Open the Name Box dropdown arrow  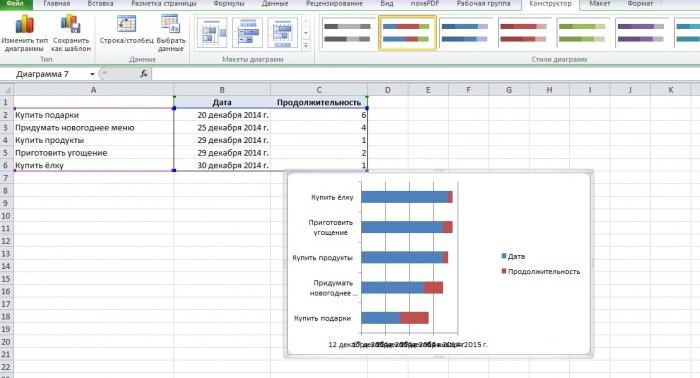click(92, 74)
